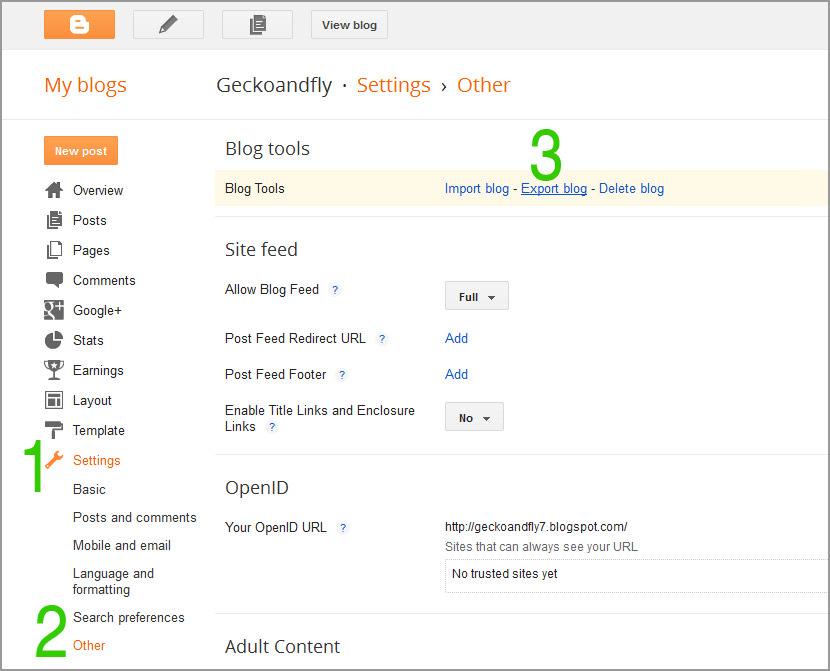Click the Layout grid icon
The image size is (830, 671).
point(54,400)
